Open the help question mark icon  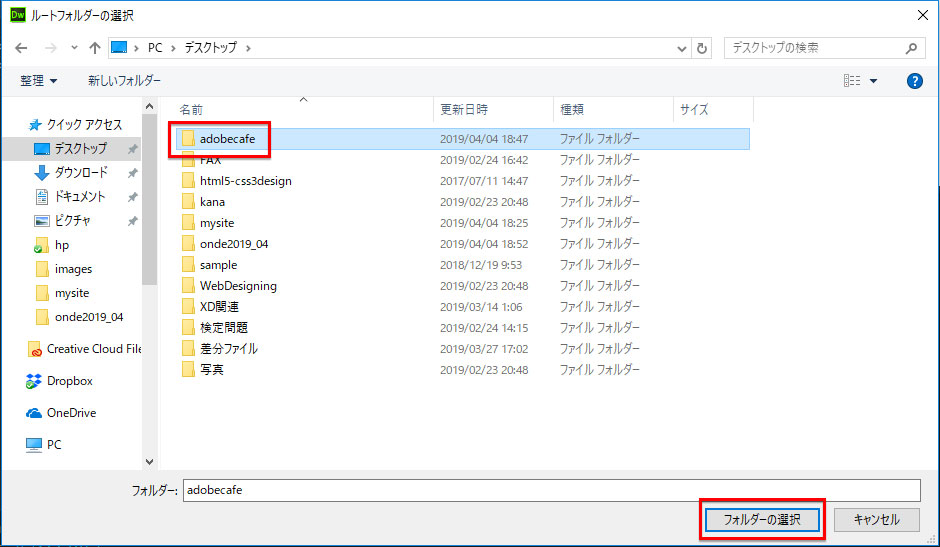[914, 81]
